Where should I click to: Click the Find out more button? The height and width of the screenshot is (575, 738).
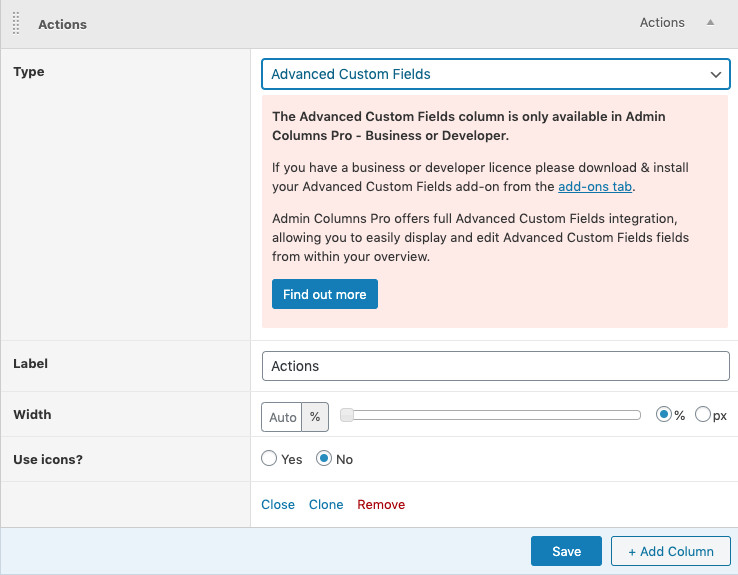pyautogui.click(x=325, y=294)
